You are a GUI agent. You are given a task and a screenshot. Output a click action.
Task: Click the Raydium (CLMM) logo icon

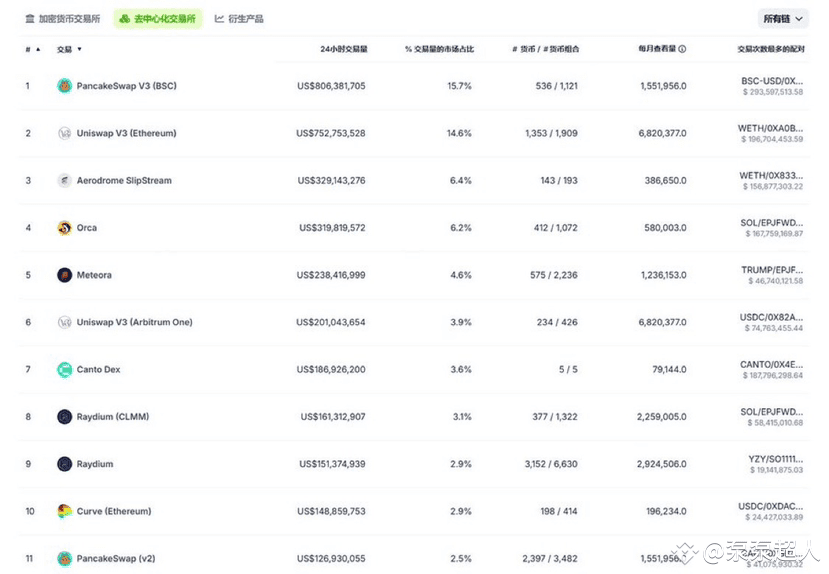coord(64,417)
